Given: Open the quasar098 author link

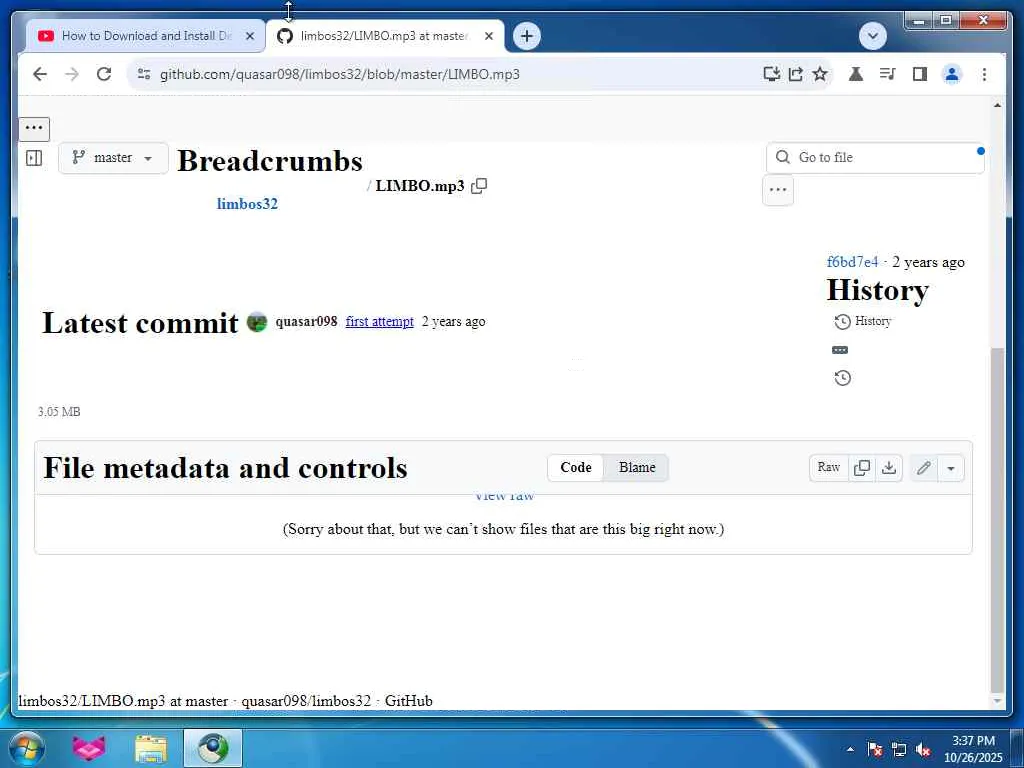Looking at the screenshot, I should coord(306,321).
